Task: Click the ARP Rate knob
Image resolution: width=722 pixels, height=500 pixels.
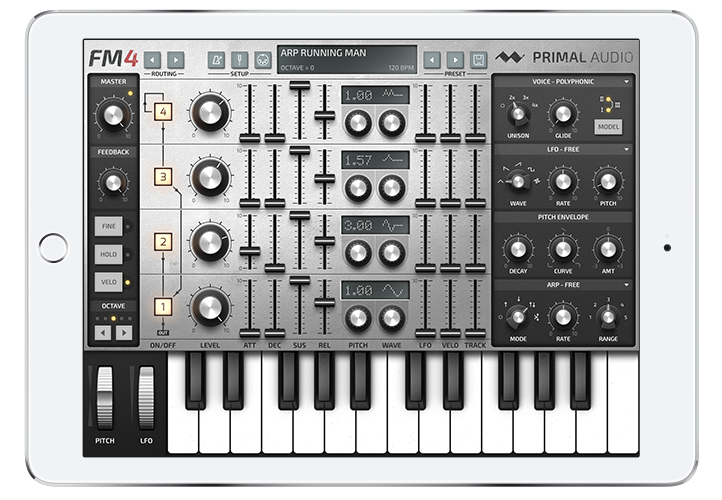Action: coord(563,317)
